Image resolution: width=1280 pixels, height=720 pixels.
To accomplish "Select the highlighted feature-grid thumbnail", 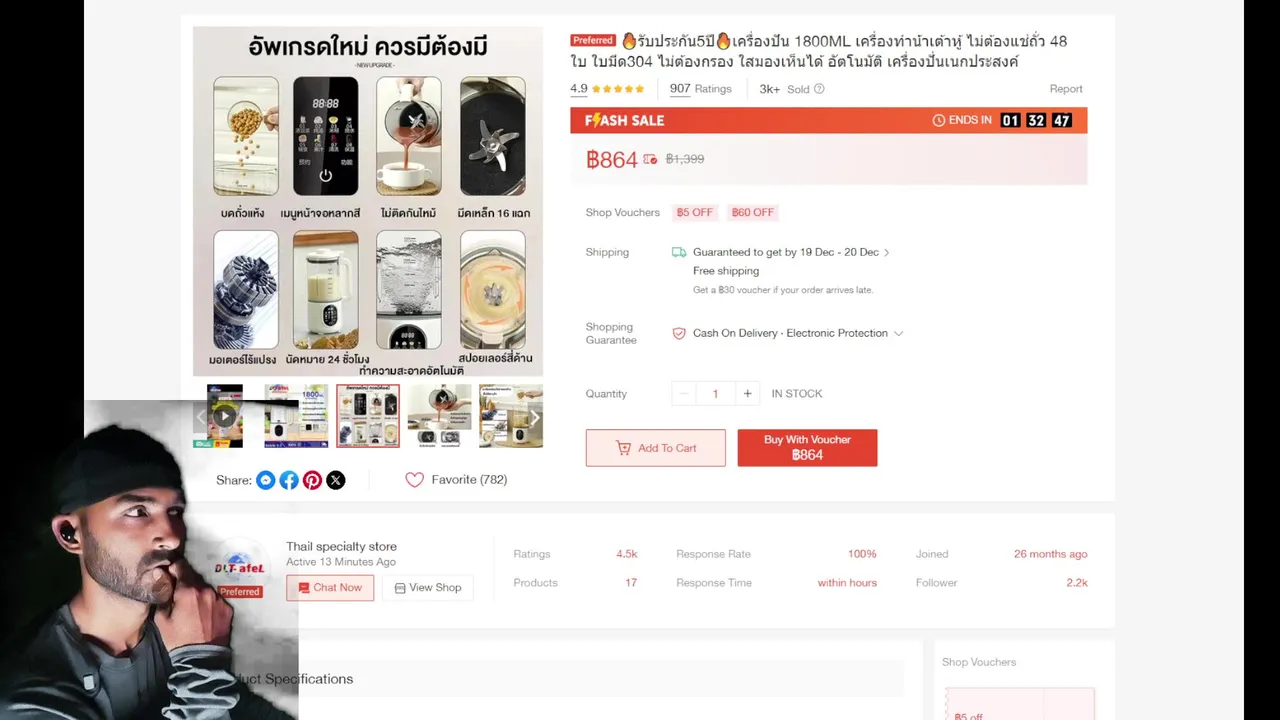I will pos(368,416).
